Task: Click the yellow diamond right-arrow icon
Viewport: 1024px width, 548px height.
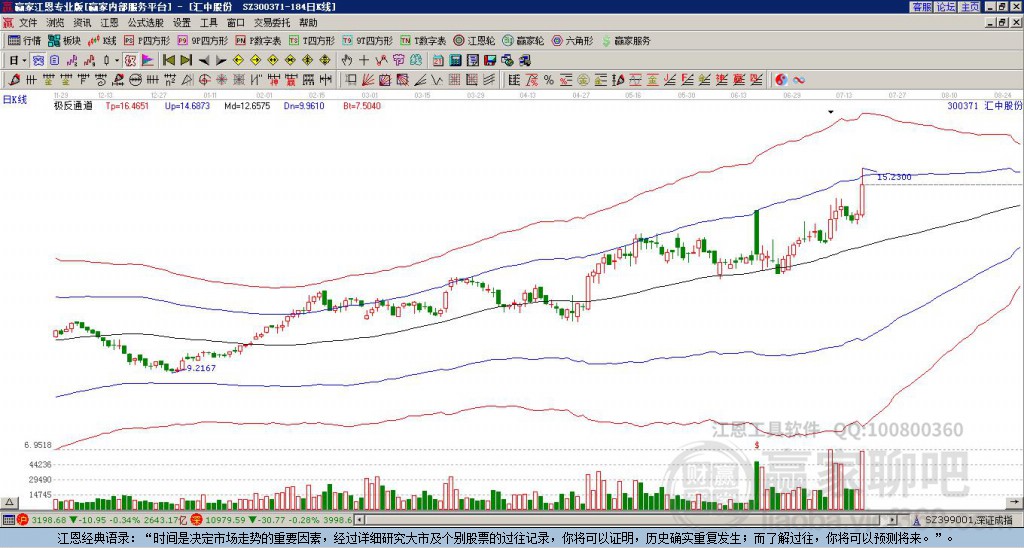Action: pos(255,60)
